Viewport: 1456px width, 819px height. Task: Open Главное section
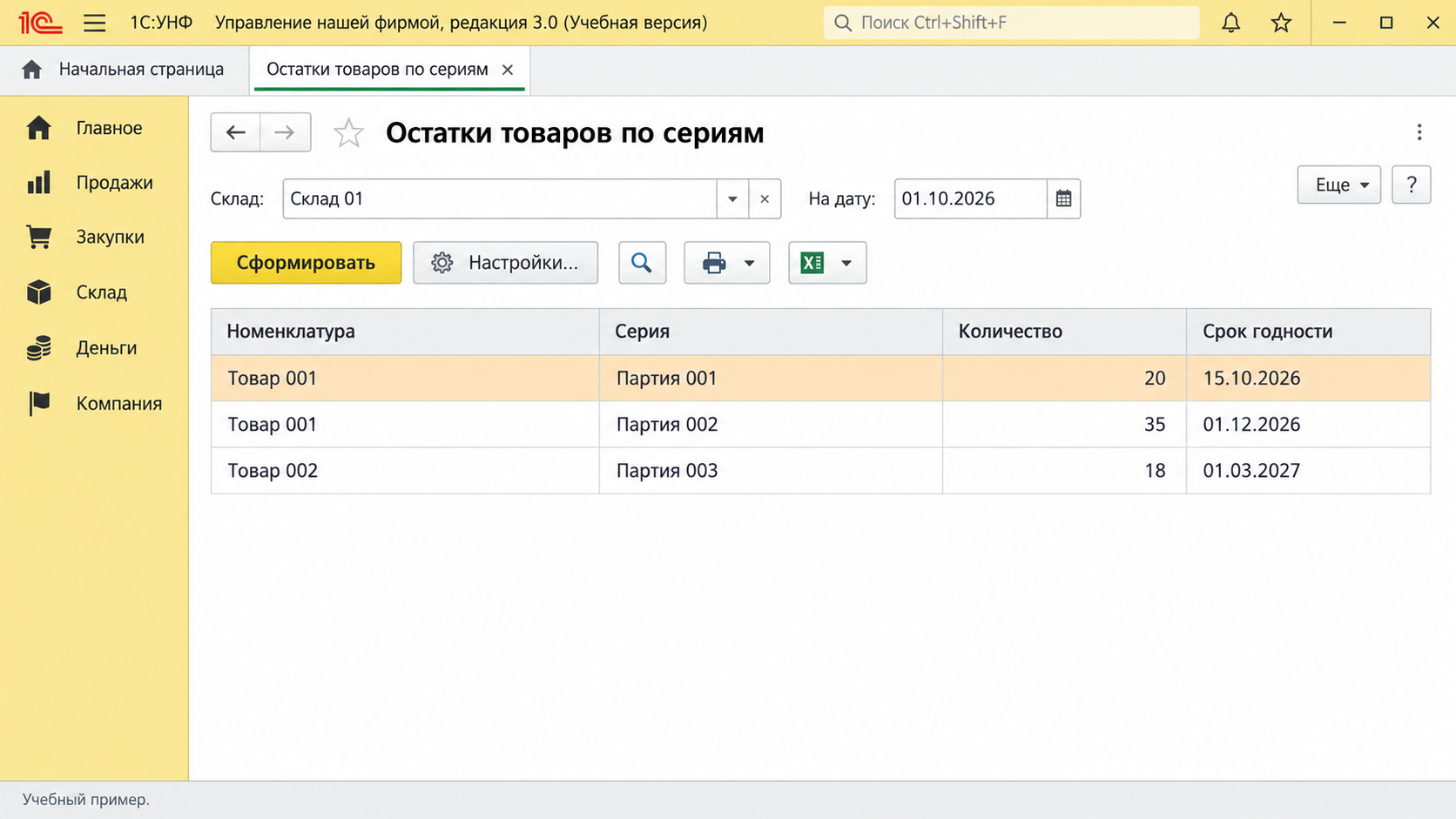click(x=94, y=128)
